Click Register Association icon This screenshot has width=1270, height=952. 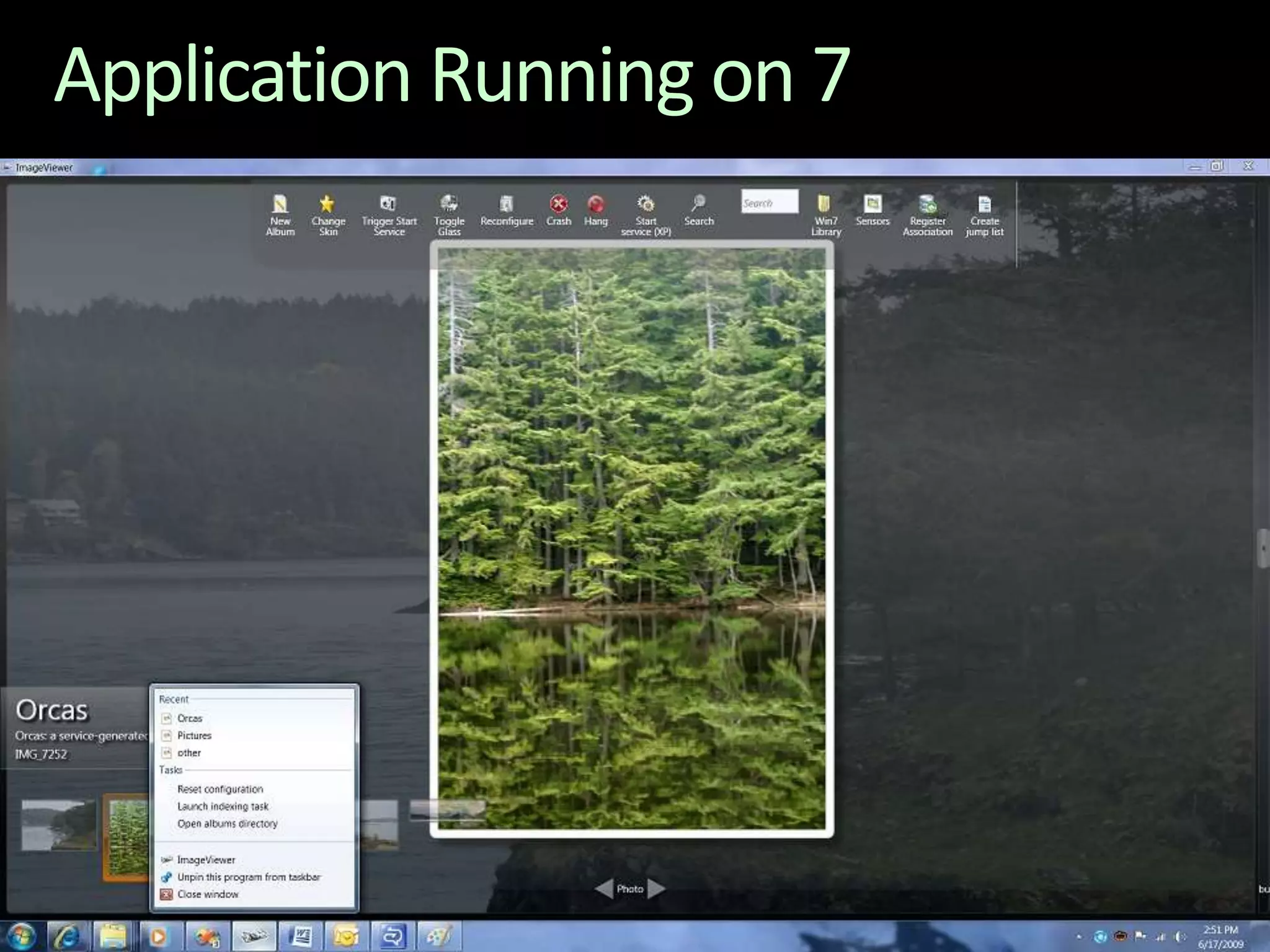coord(928,205)
